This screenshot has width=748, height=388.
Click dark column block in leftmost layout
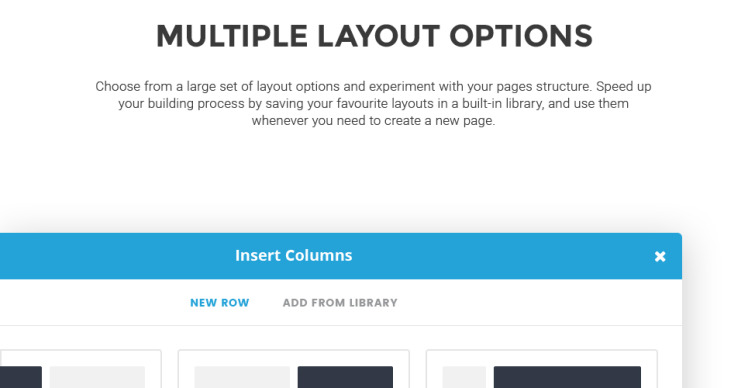click(21, 377)
